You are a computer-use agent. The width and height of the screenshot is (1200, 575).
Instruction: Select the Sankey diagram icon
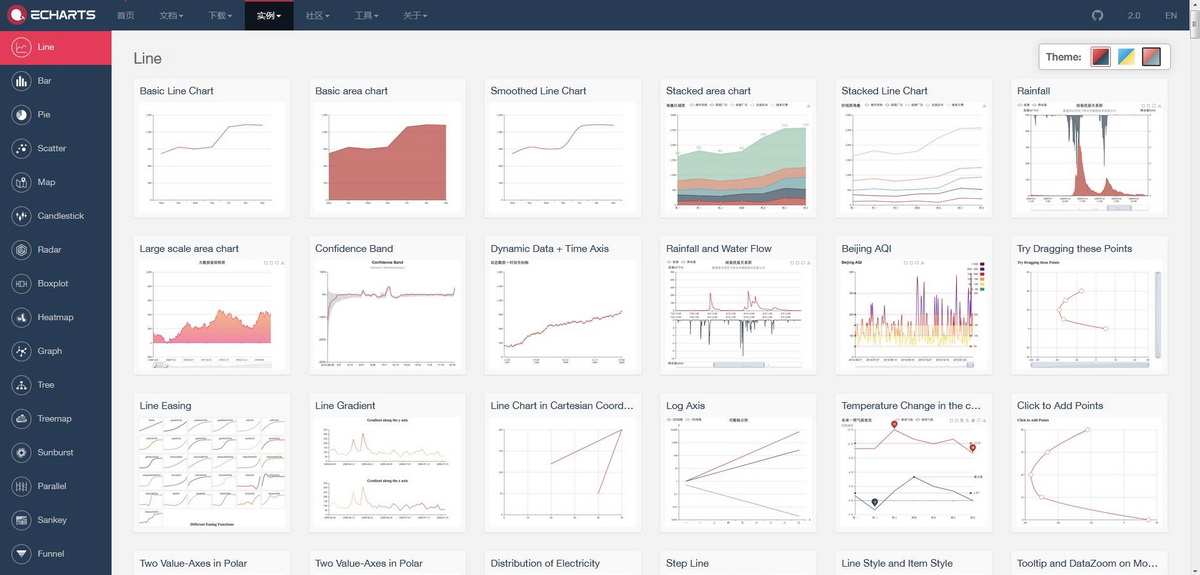pyautogui.click(x=21, y=520)
